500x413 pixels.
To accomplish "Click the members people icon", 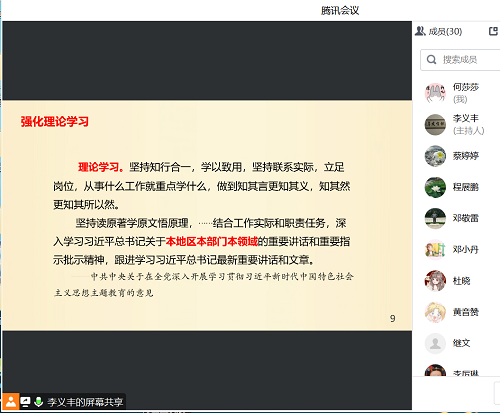I will (x=420, y=31).
